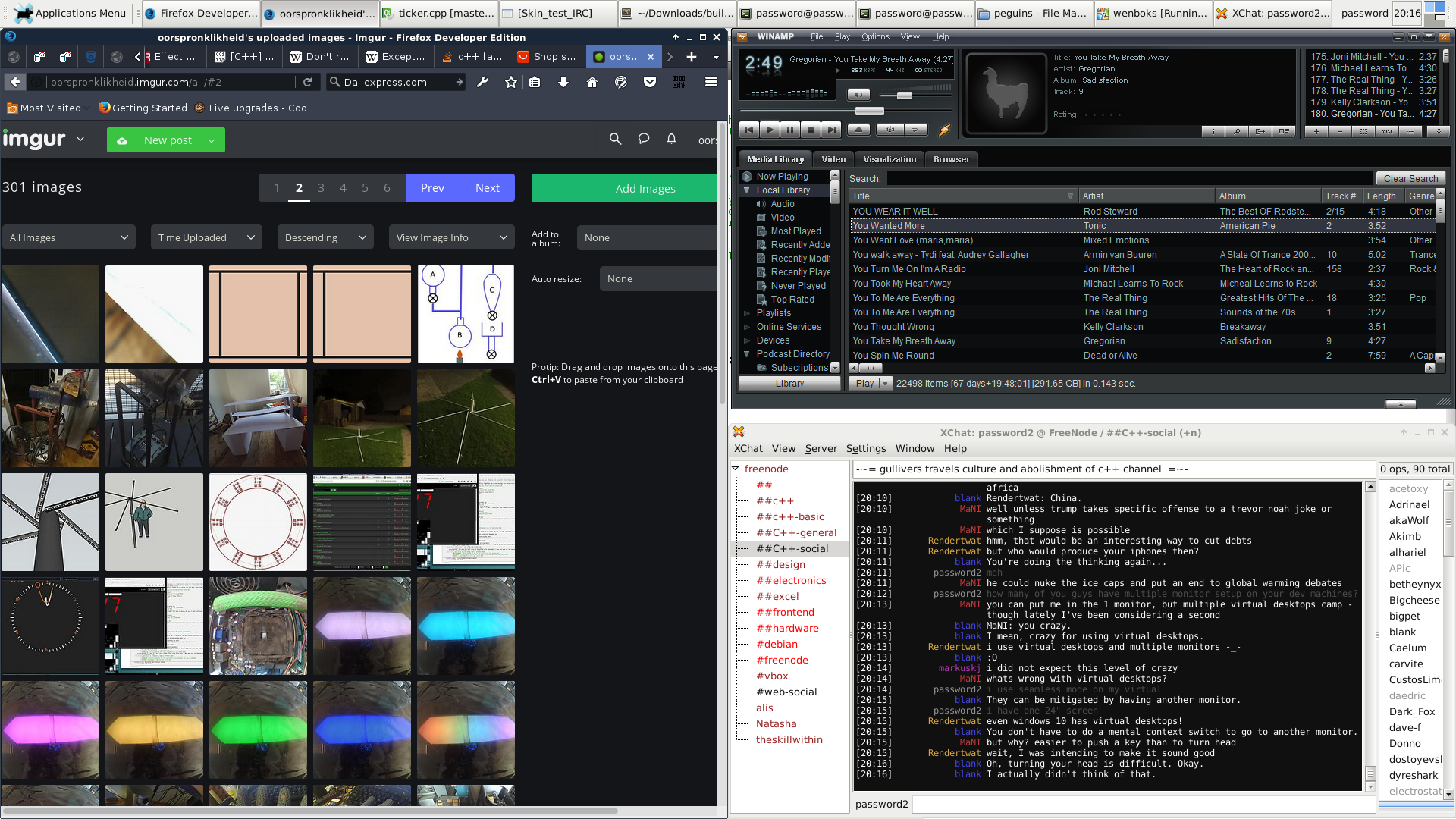Expand the Playlists node in Winamp library
Viewport: 1456px width, 819px height.
(747, 313)
